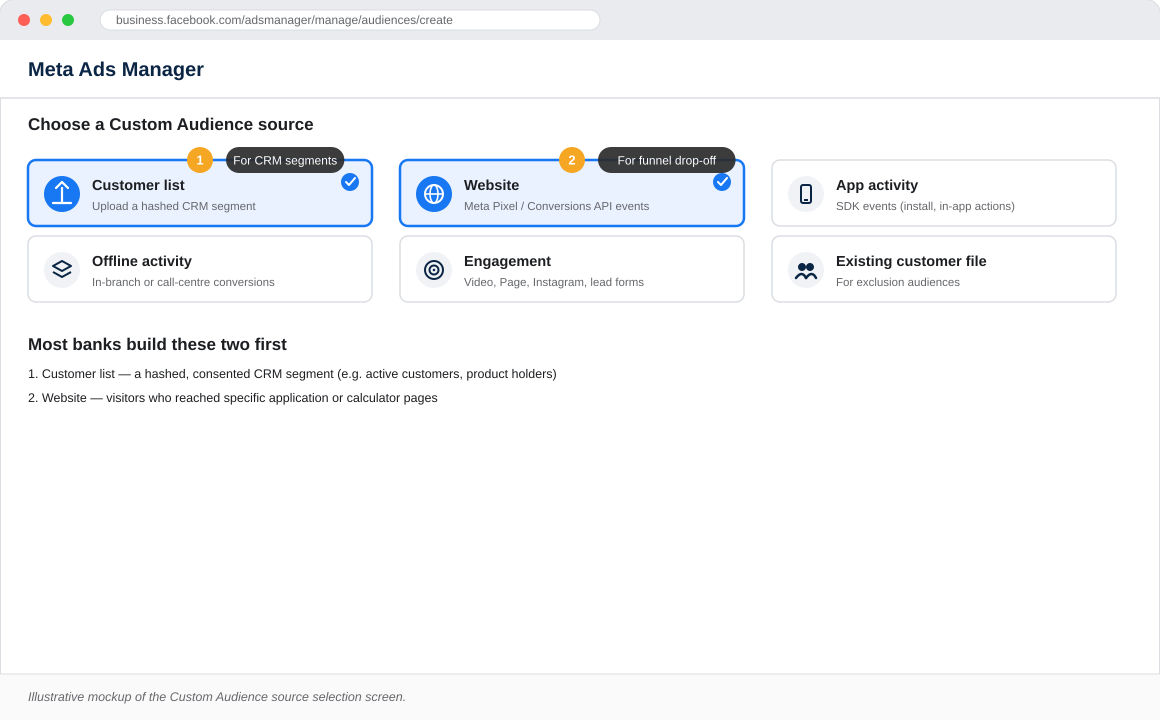Click 'Most banks build these two first' heading

pyautogui.click(x=158, y=344)
